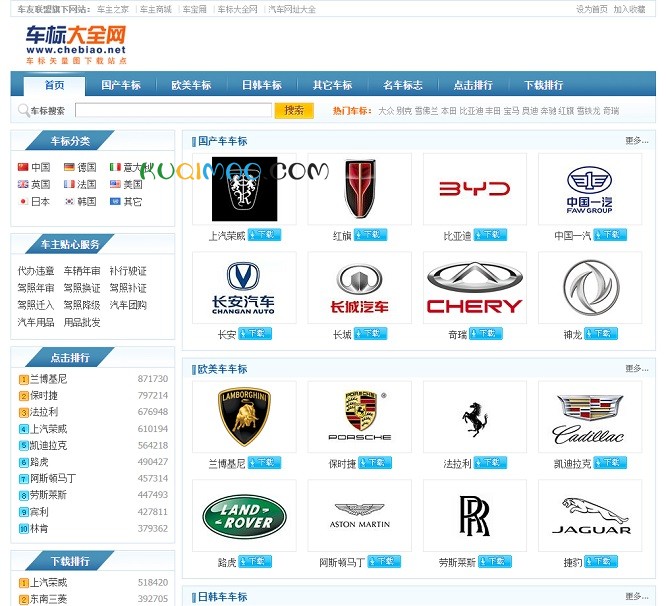The width and height of the screenshot is (666, 606).
Task: Open the Rolls-Royce RR logo
Action: coord(474,516)
